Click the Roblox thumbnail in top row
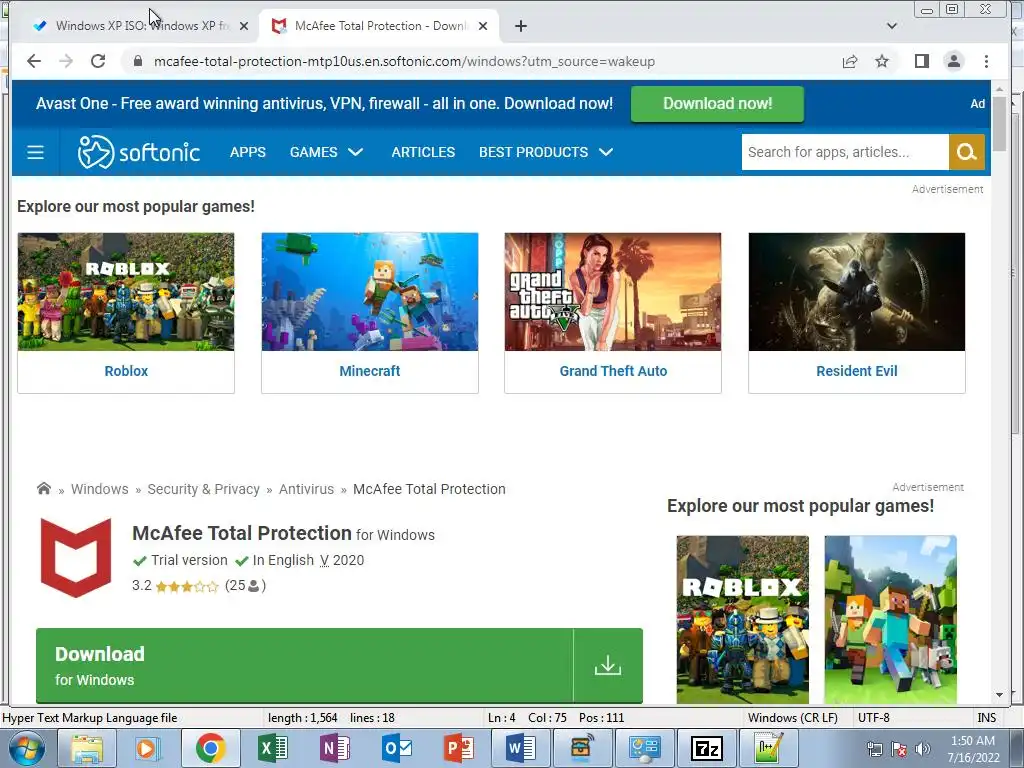1024x768 pixels. coord(126,292)
